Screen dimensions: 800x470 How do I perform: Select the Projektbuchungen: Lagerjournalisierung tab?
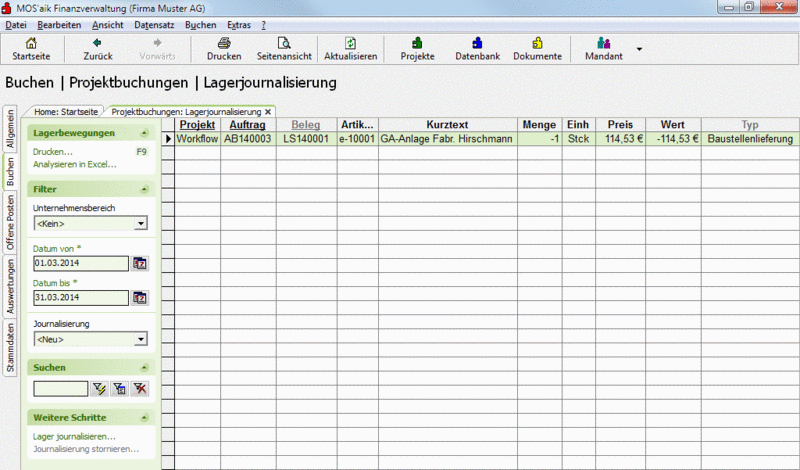pos(186,112)
